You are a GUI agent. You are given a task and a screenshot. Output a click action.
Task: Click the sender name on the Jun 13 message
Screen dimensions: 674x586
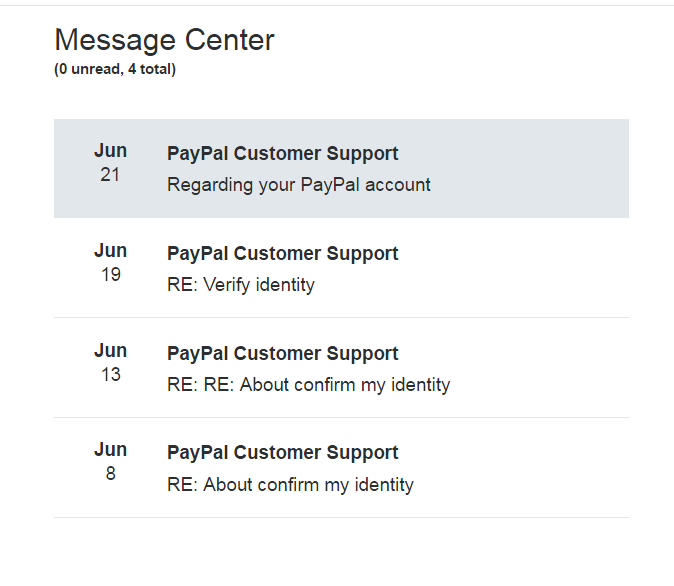pos(282,353)
